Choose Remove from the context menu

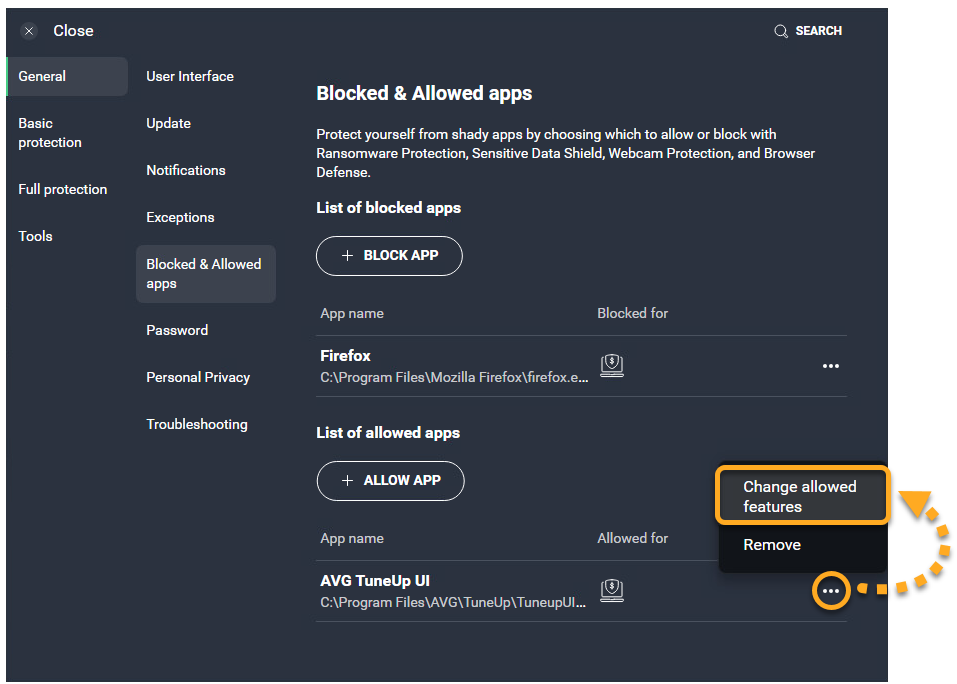[x=772, y=545]
